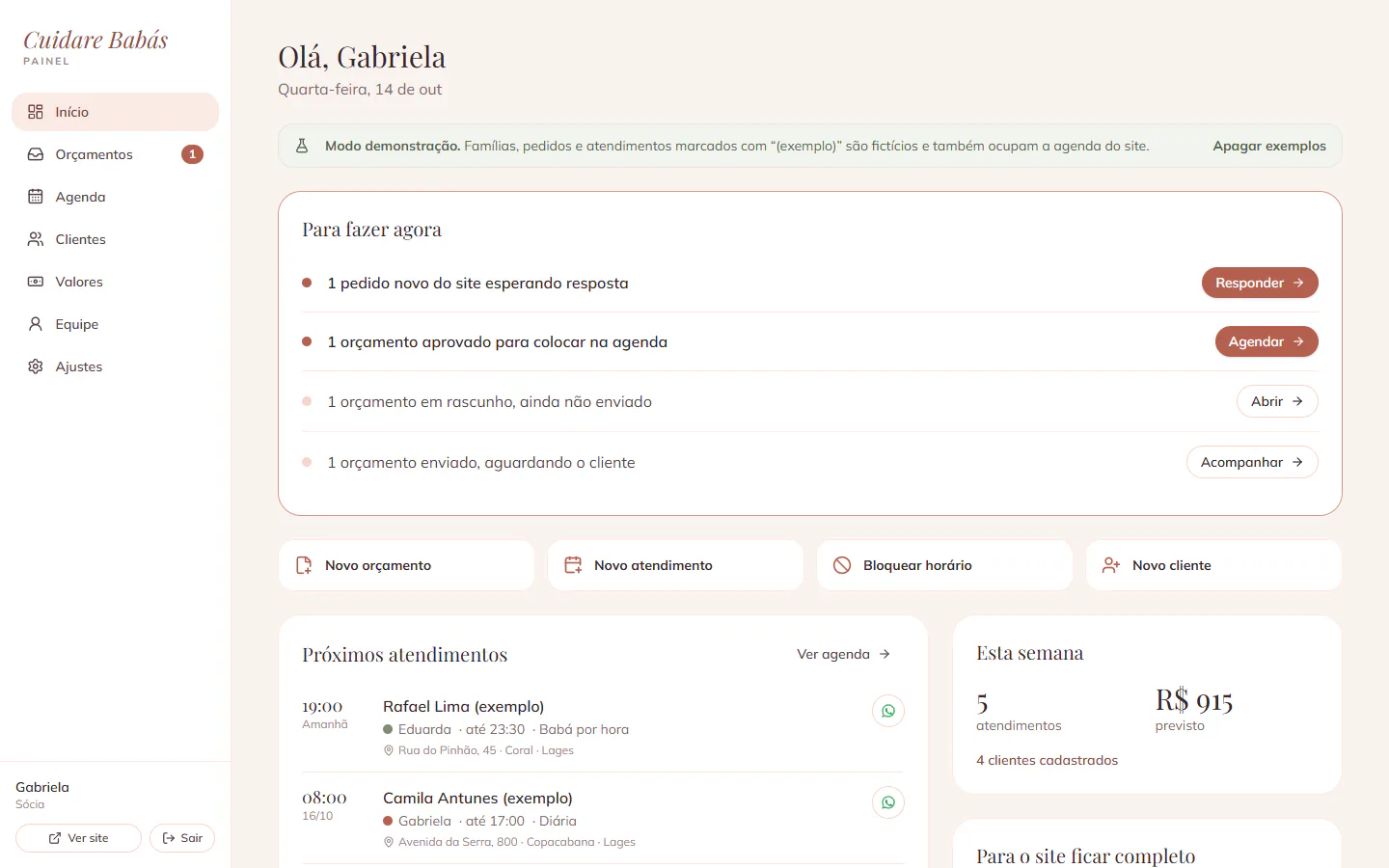Screen dimensions: 1389x868
Task: Start a Novo atendimento
Action: (x=675, y=565)
